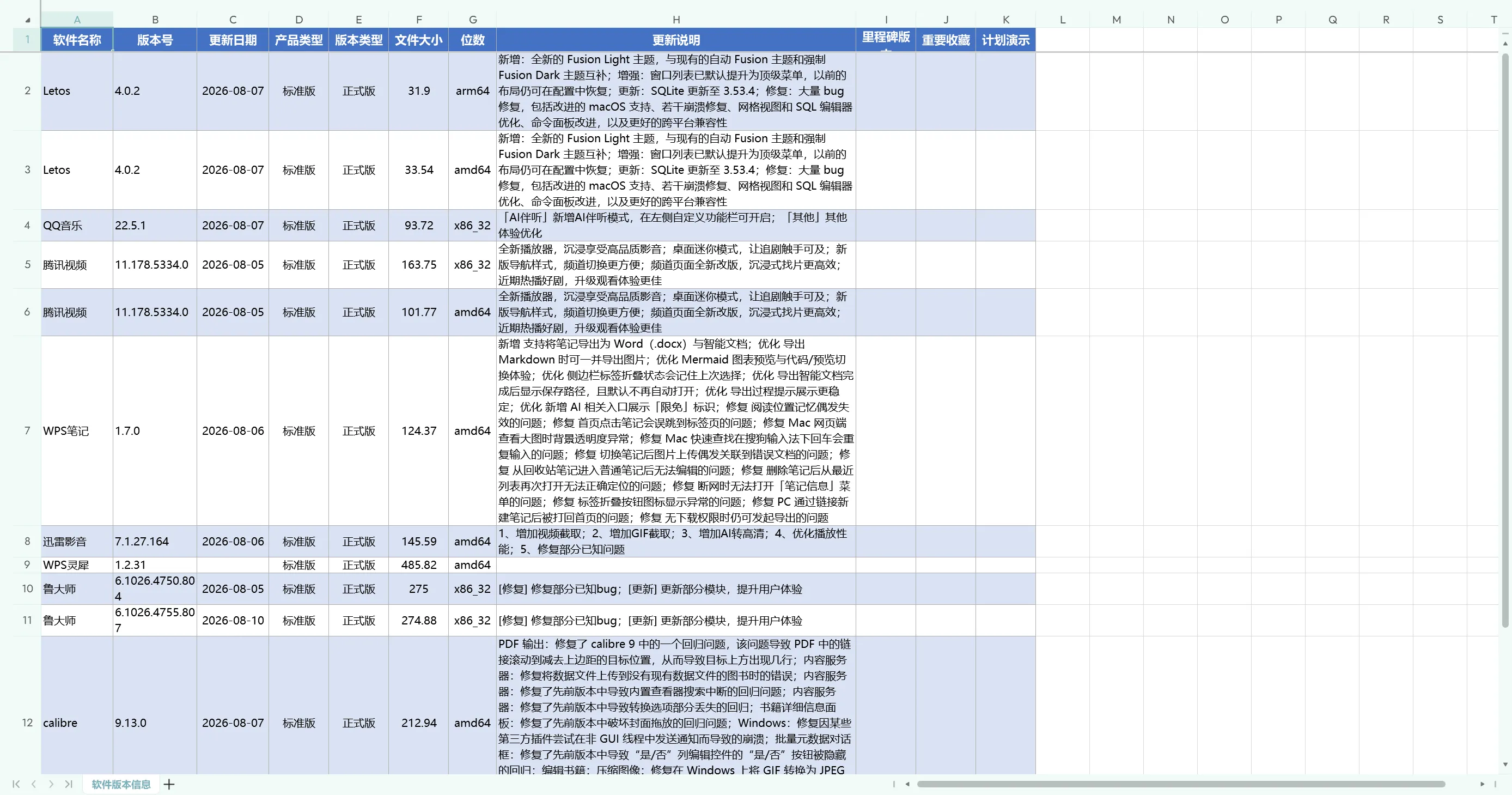The image size is (1512, 795).
Task: Click the vertical scrollbar thumb
Action: coord(1505,341)
